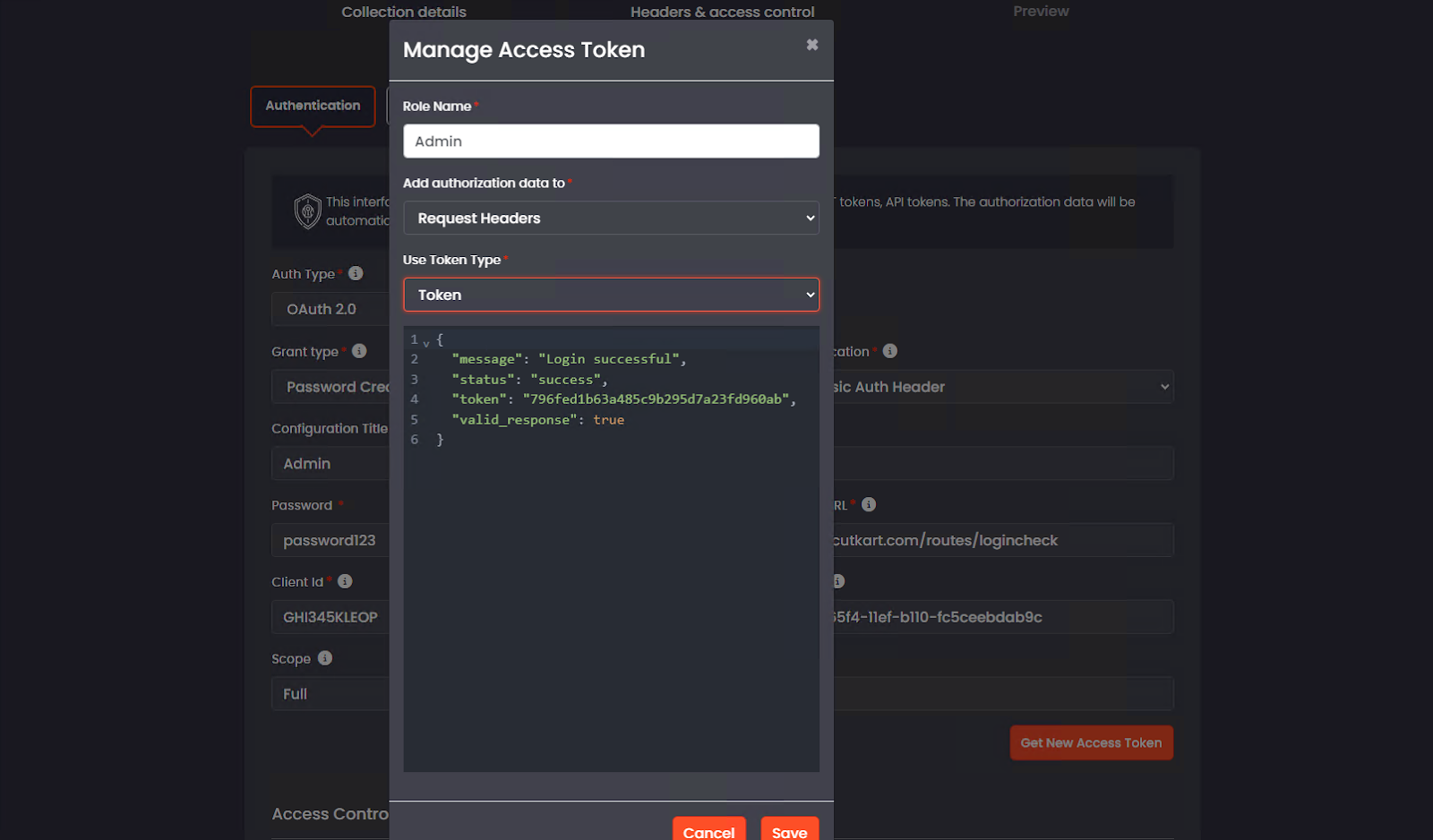Go to Preview step
Image resolution: width=1433 pixels, height=840 pixels.
click(1041, 11)
